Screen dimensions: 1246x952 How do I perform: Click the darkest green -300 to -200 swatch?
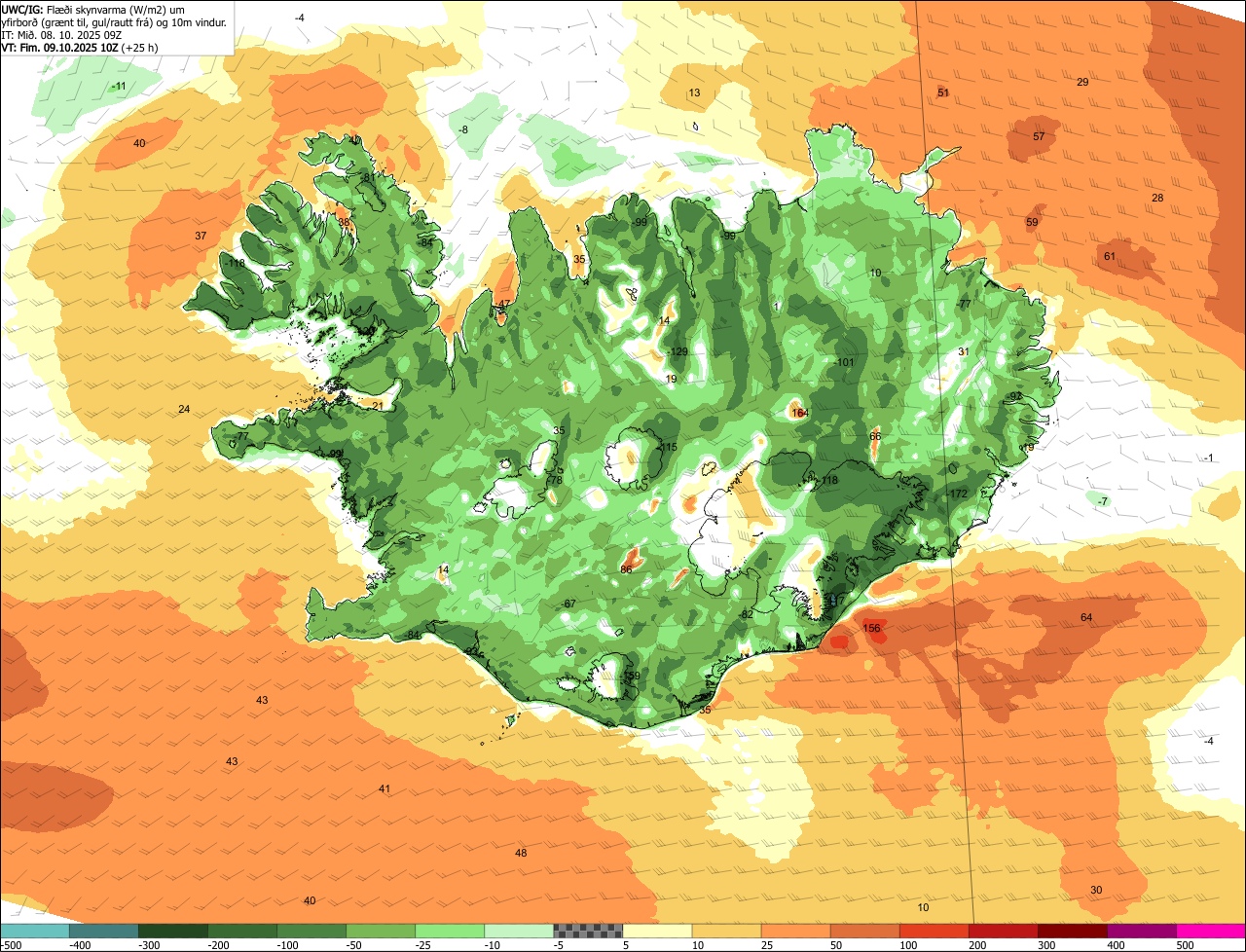(x=172, y=932)
